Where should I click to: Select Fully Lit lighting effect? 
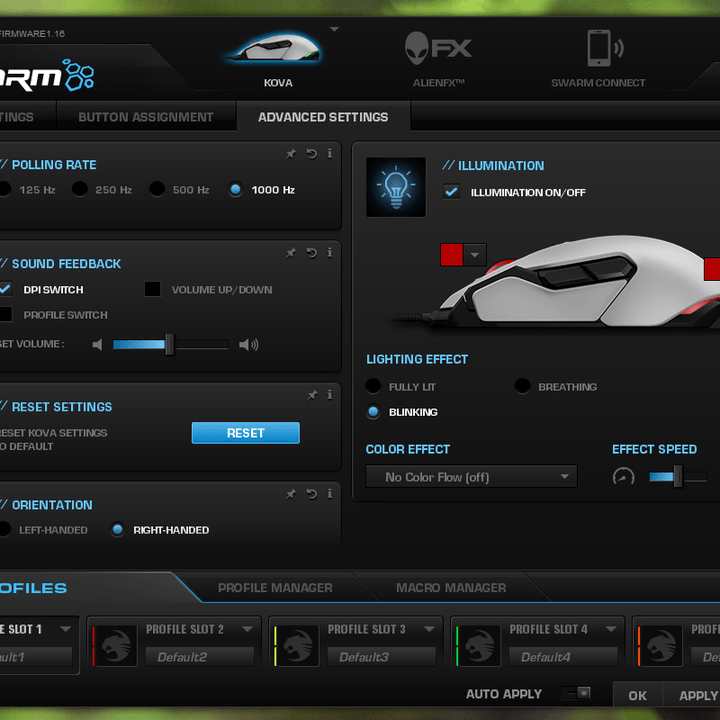click(373, 386)
